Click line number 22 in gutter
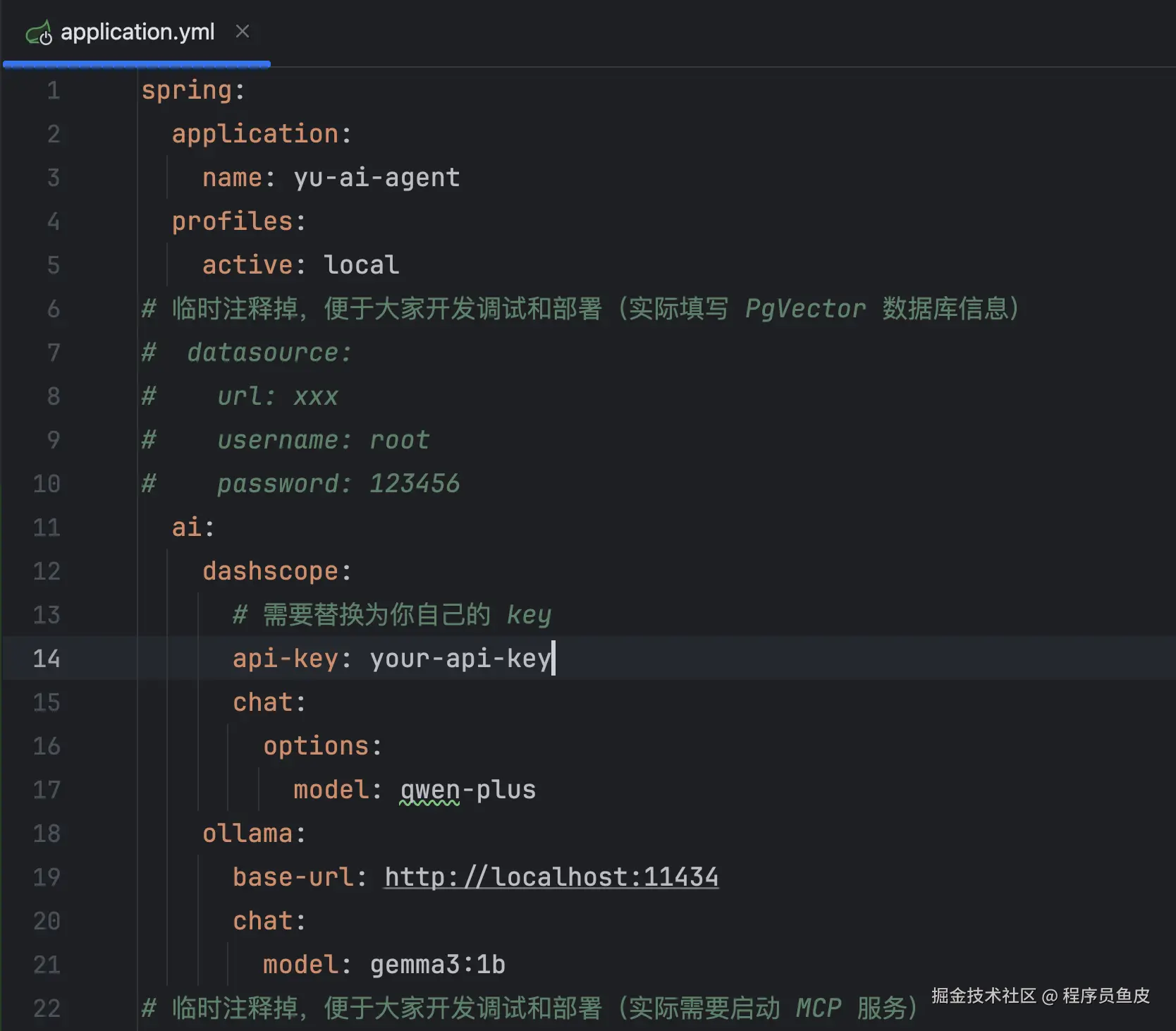The width and height of the screenshot is (1176, 1031). pos(47,1008)
